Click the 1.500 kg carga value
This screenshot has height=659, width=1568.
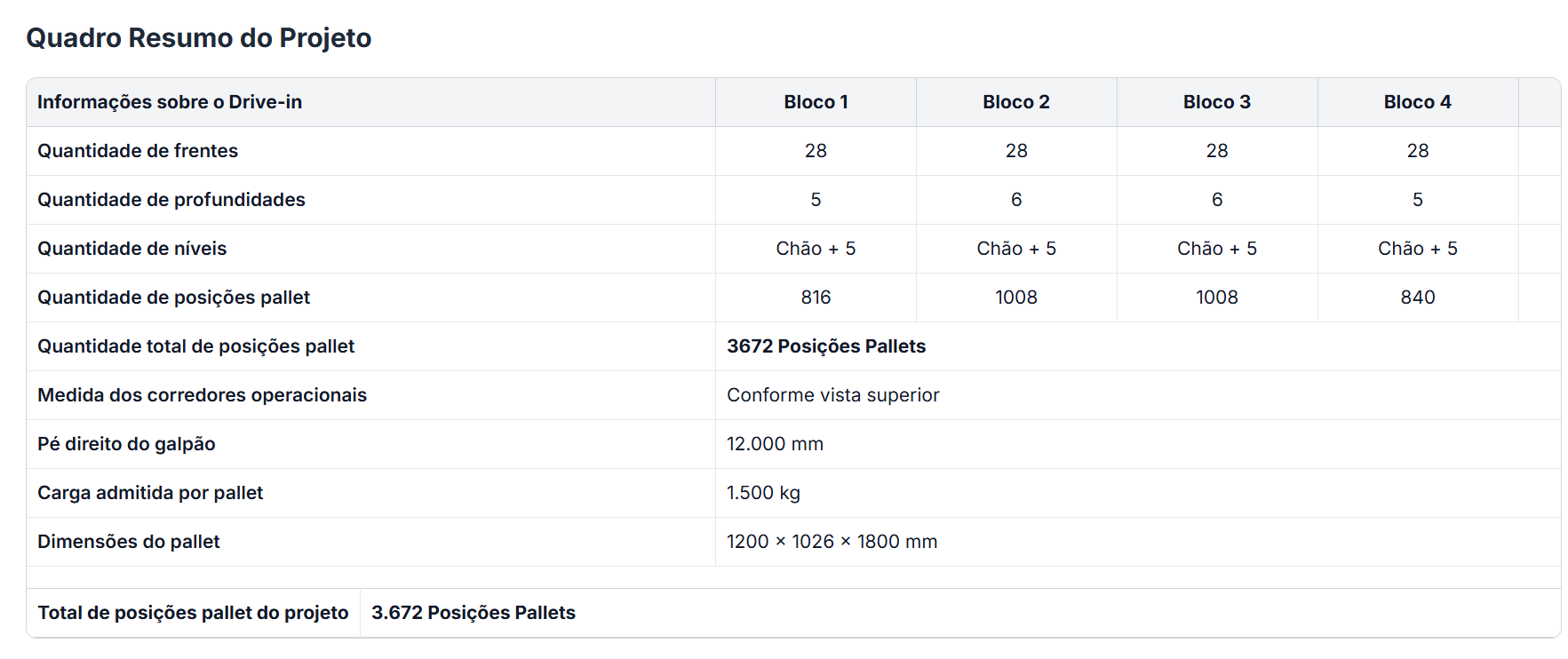763,493
